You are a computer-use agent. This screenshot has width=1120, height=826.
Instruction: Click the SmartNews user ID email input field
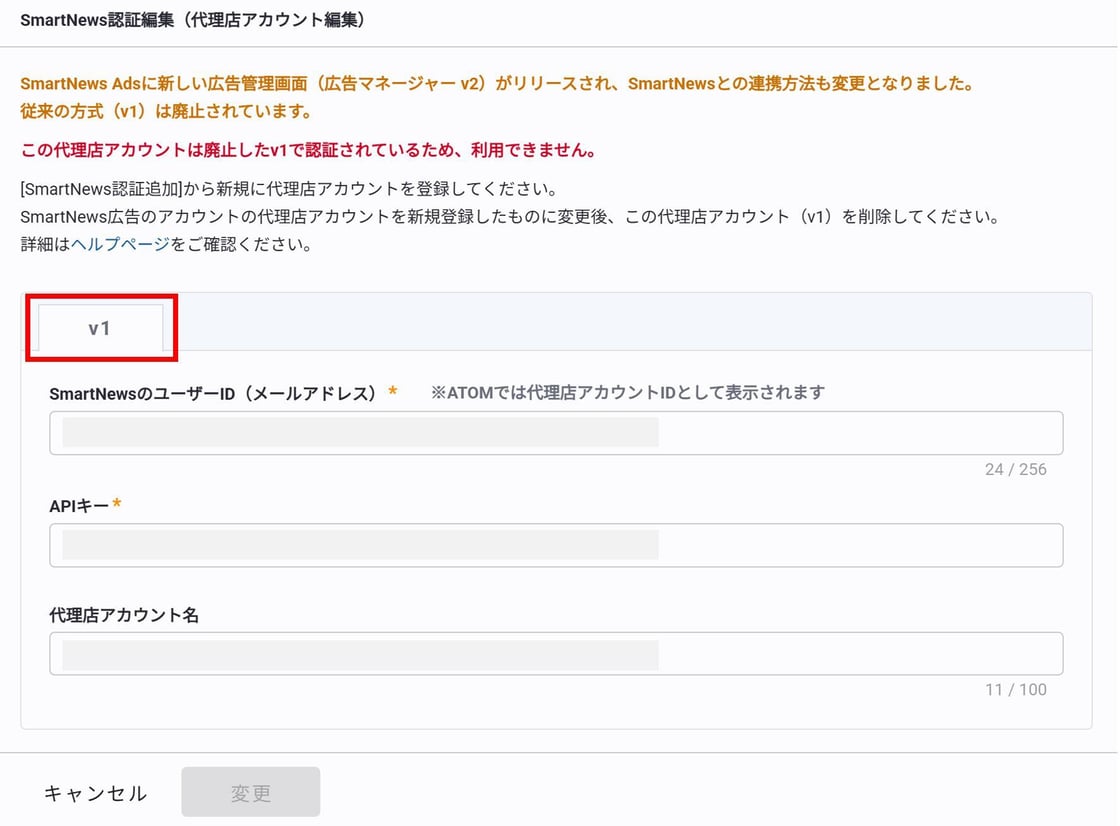tap(555, 433)
